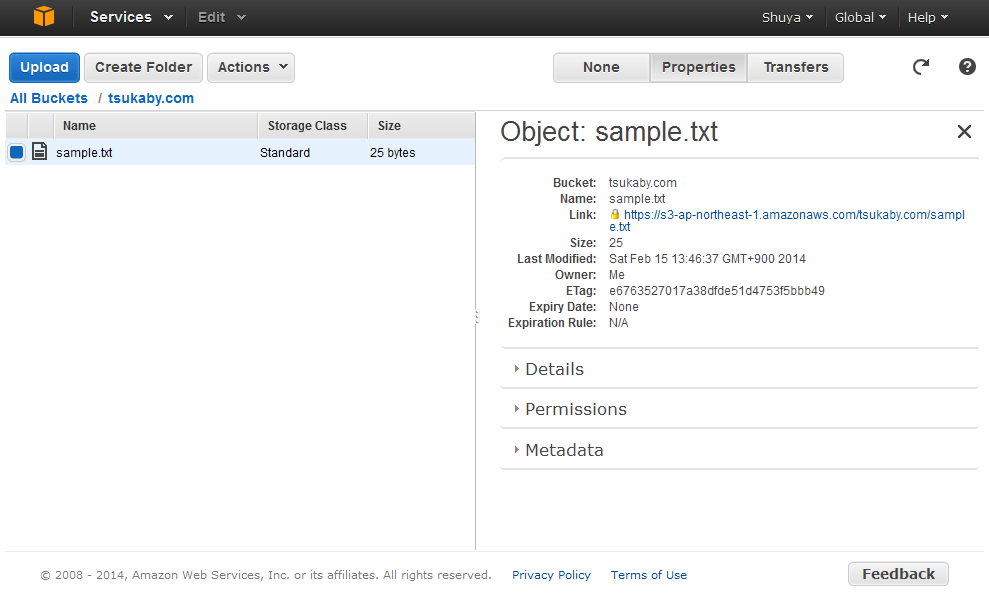Switch to the Transfers tab
This screenshot has width=989, height=603.
pos(796,67)
